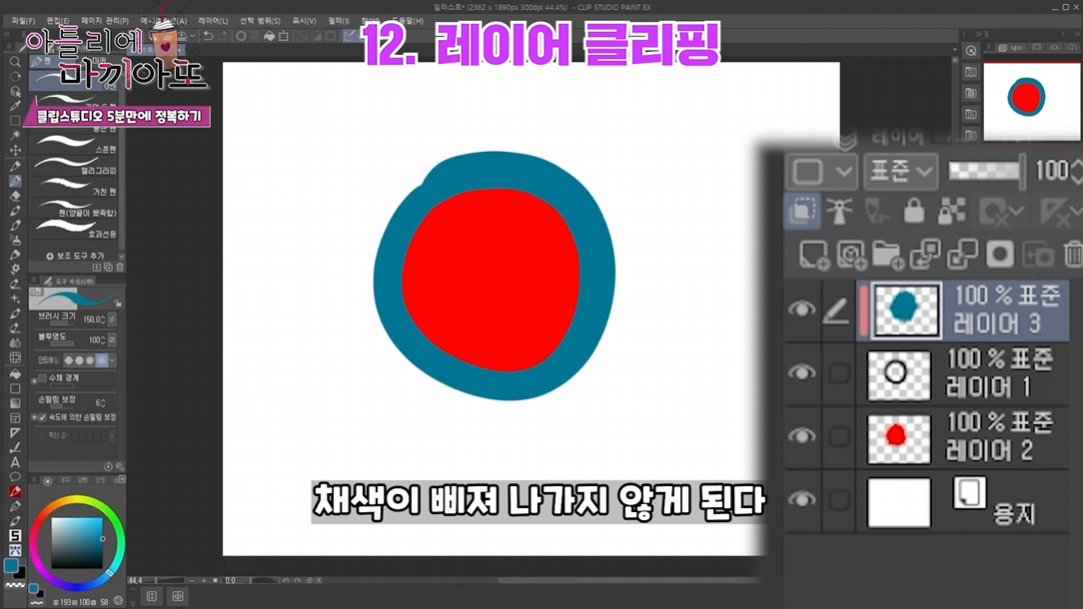Click 보조 도구 추가 button
Image resolution: width=1083 pixels, height=609 pixels.
tap(75, 256)
